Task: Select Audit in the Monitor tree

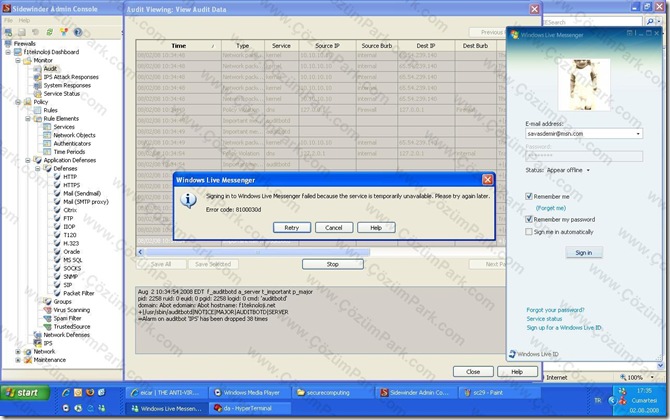Action: coord(50,68)
